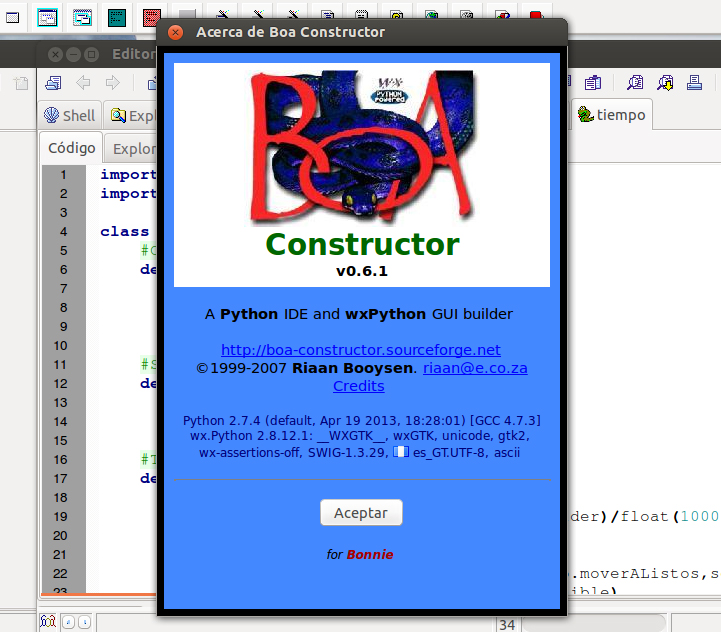This screenshot has width=721, height=632.
Task: Click the Editor navigate back arrow
Action: [83, 83]
